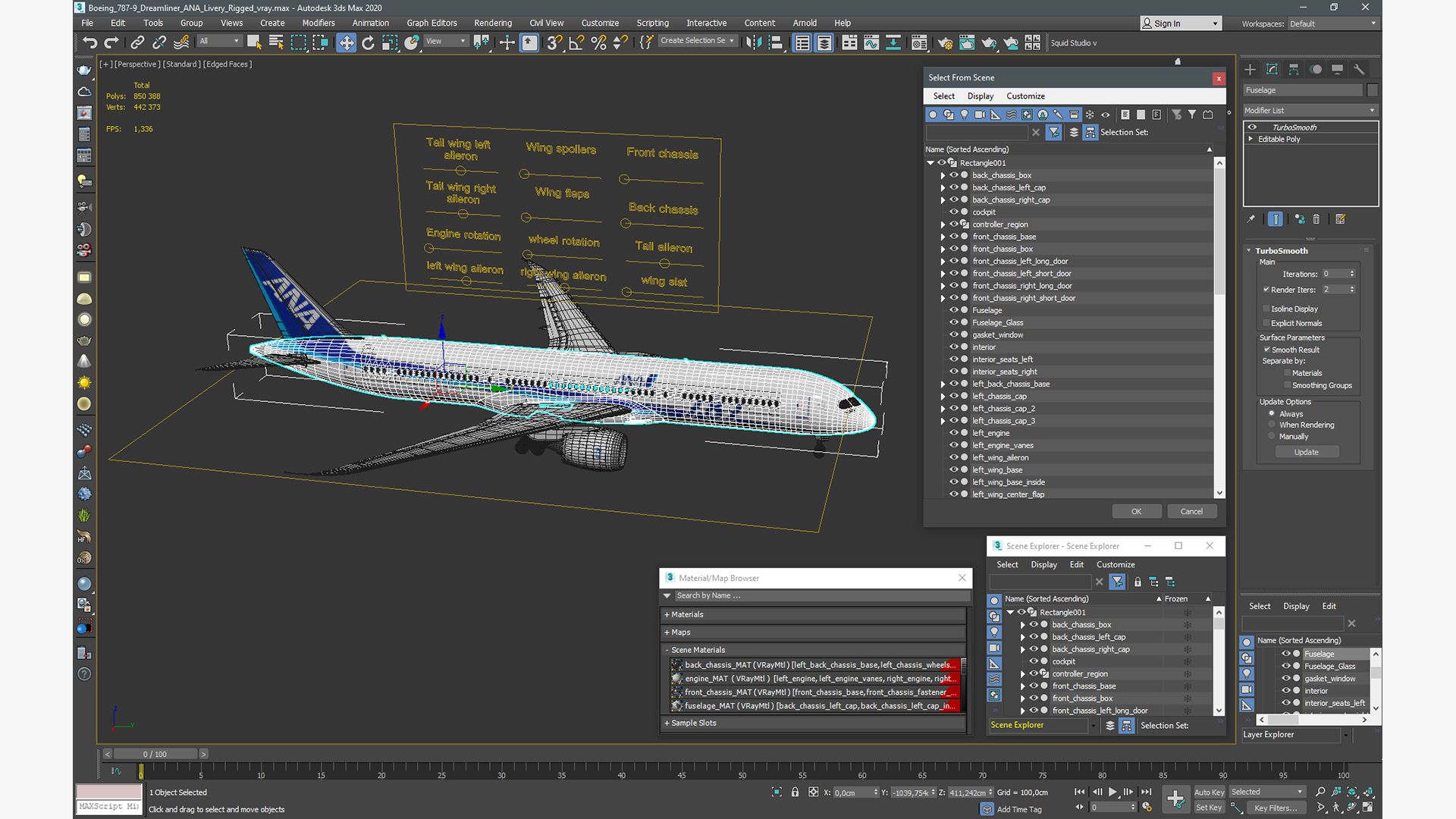Click the Unlink Selection icon
Screen dimensions: 1456x819
[x=159, y=42]
